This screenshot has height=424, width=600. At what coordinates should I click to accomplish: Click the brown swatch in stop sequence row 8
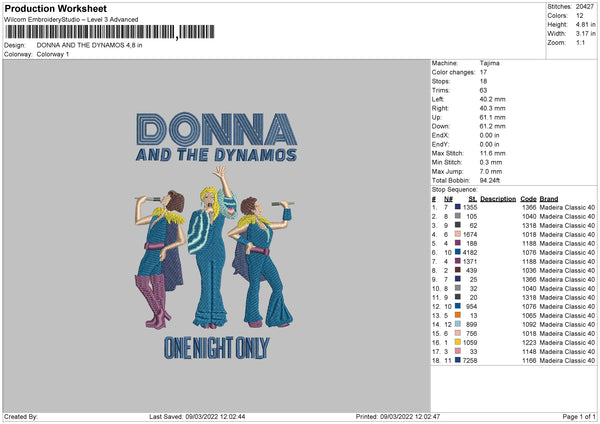pos(458,270)
